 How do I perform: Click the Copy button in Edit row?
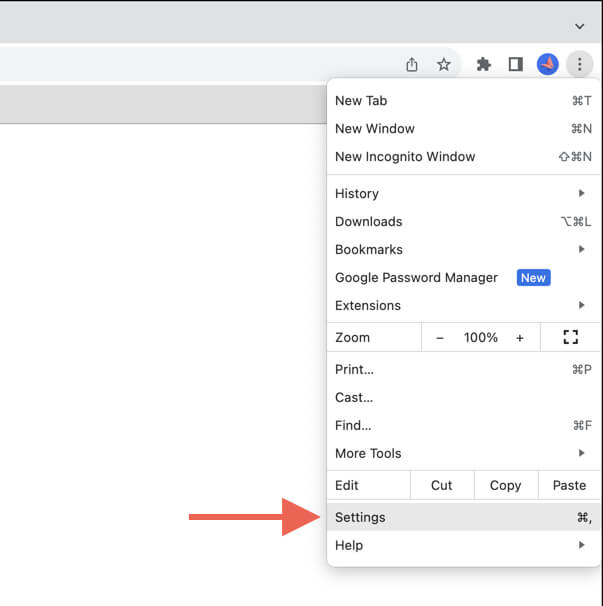505,485
